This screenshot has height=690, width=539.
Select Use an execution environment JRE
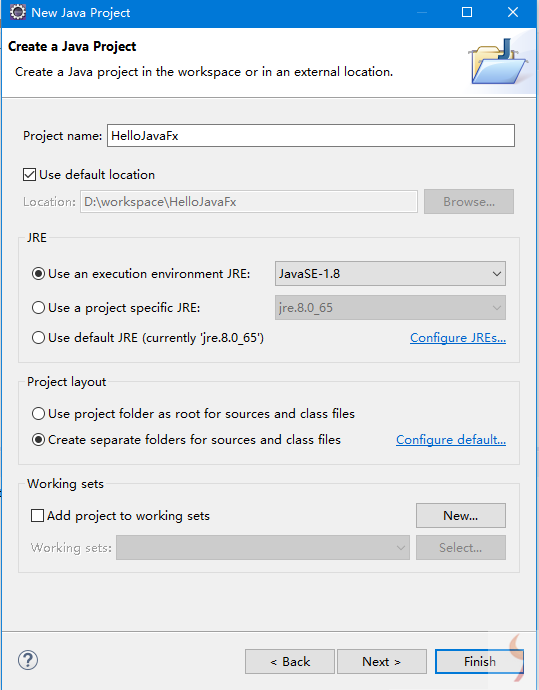click(x=38, y=274)
